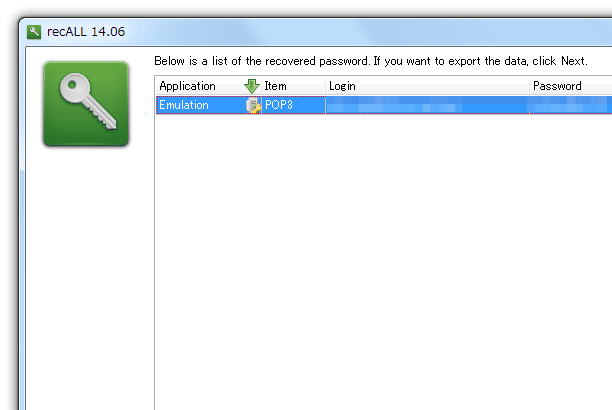Click the recALL wrench icon in the title bar

pyautogui.click(x=34, y=32)
